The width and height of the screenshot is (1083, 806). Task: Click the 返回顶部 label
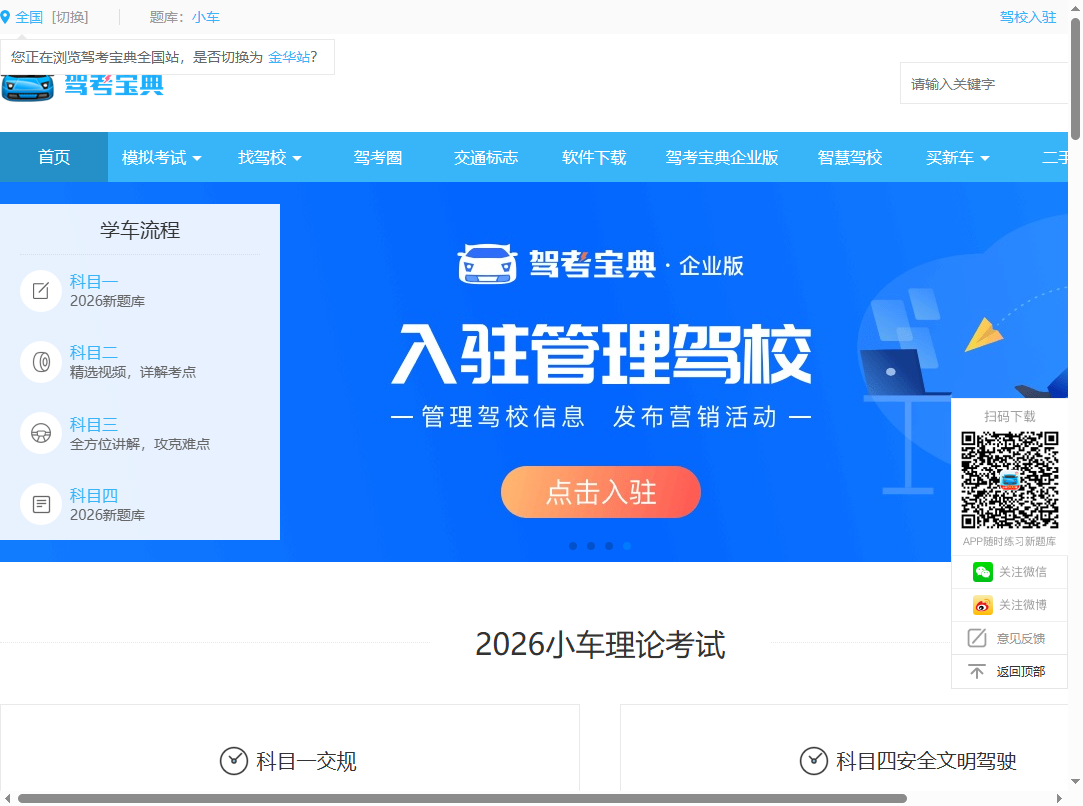click(x=1021, y=671)
